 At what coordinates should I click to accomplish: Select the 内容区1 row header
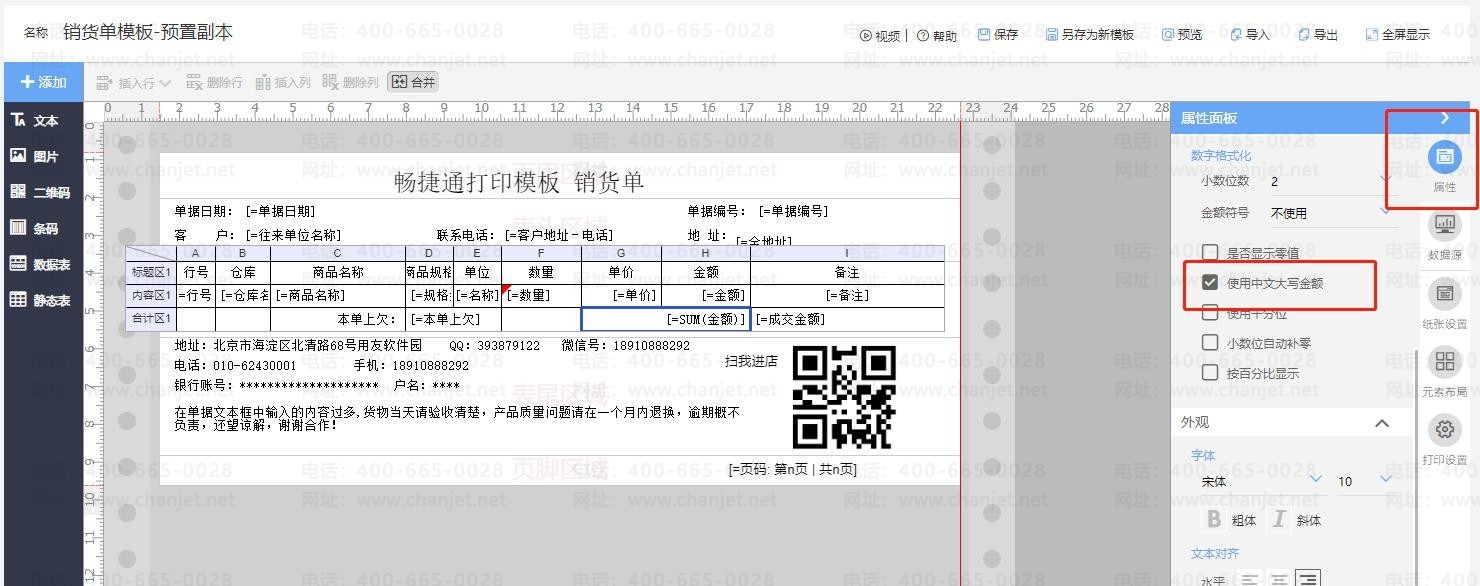tap(151, 295)
